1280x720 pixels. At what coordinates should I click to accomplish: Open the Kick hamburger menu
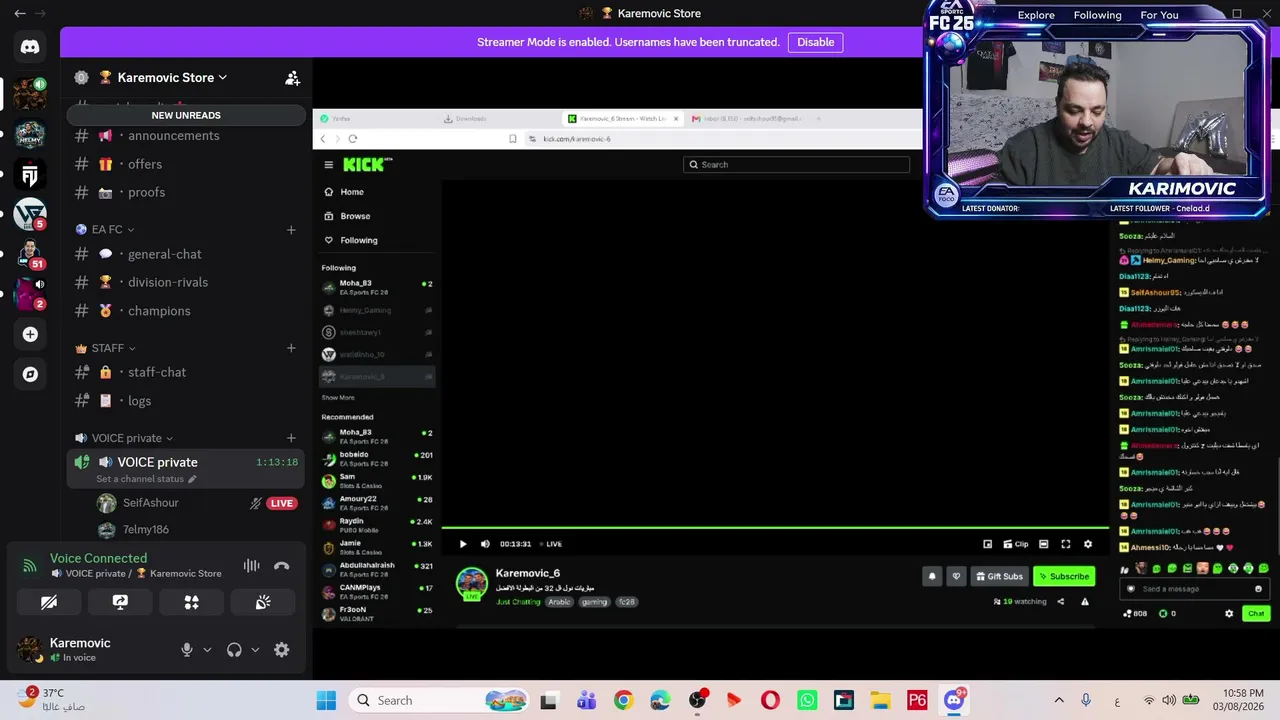click(x=328, y=165)
